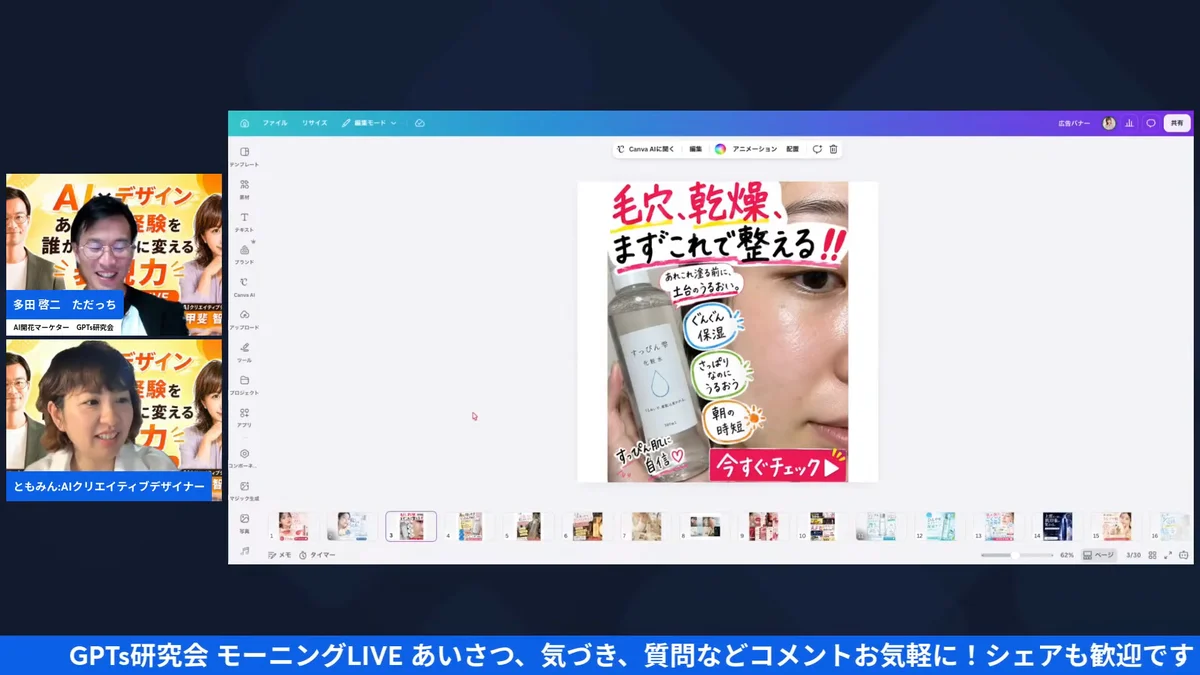Select page 6 thumbnail
Screen dimensions: 1200x675
coord(587,526)
